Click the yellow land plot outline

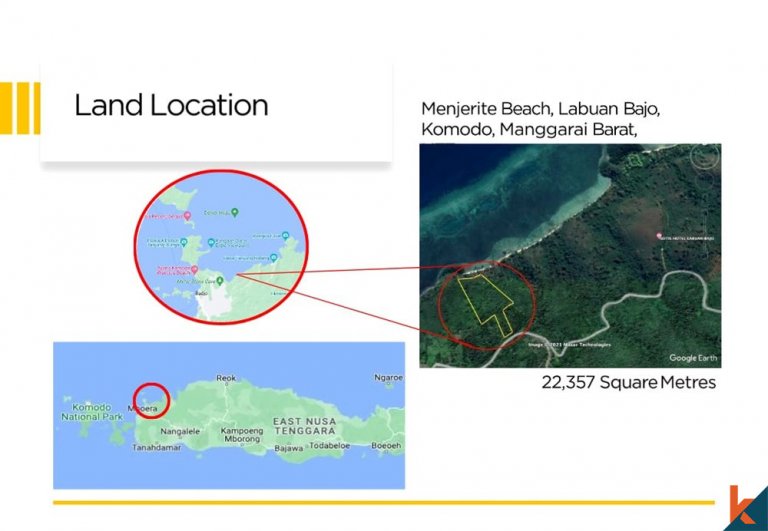tap(485, 300)
